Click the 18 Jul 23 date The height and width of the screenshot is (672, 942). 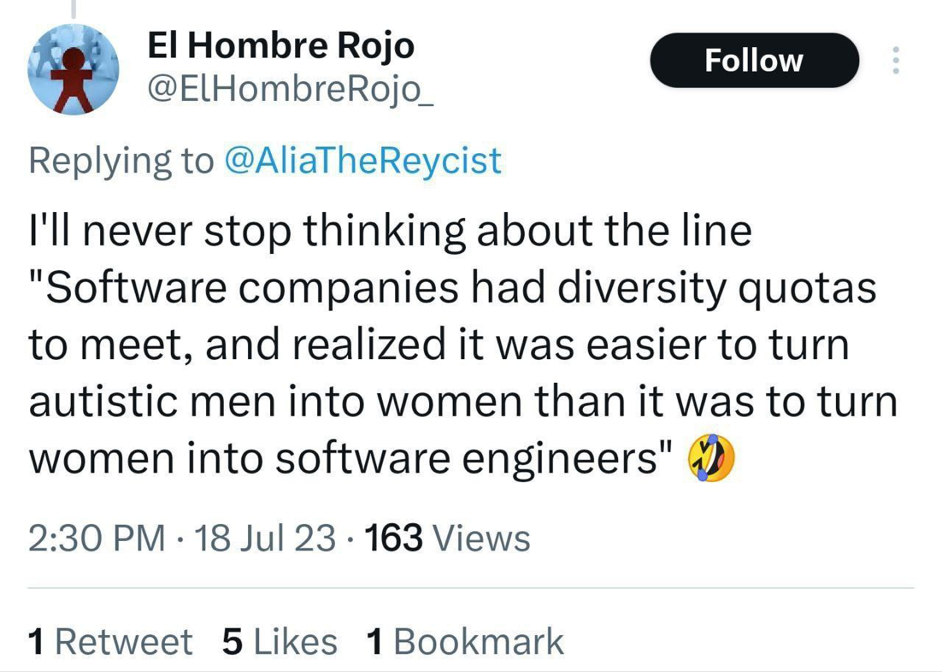coord(267,539)
